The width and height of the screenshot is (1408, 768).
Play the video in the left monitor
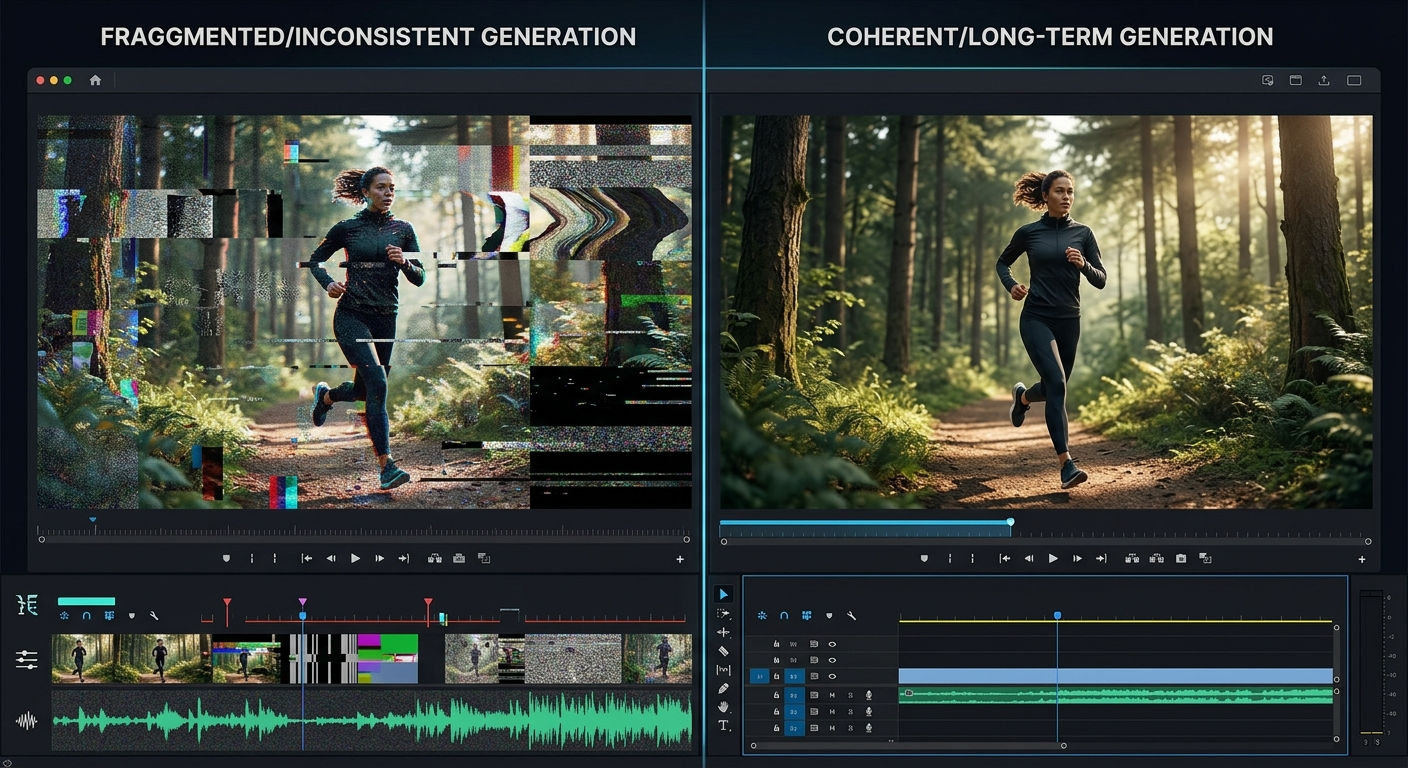point(355,559)
